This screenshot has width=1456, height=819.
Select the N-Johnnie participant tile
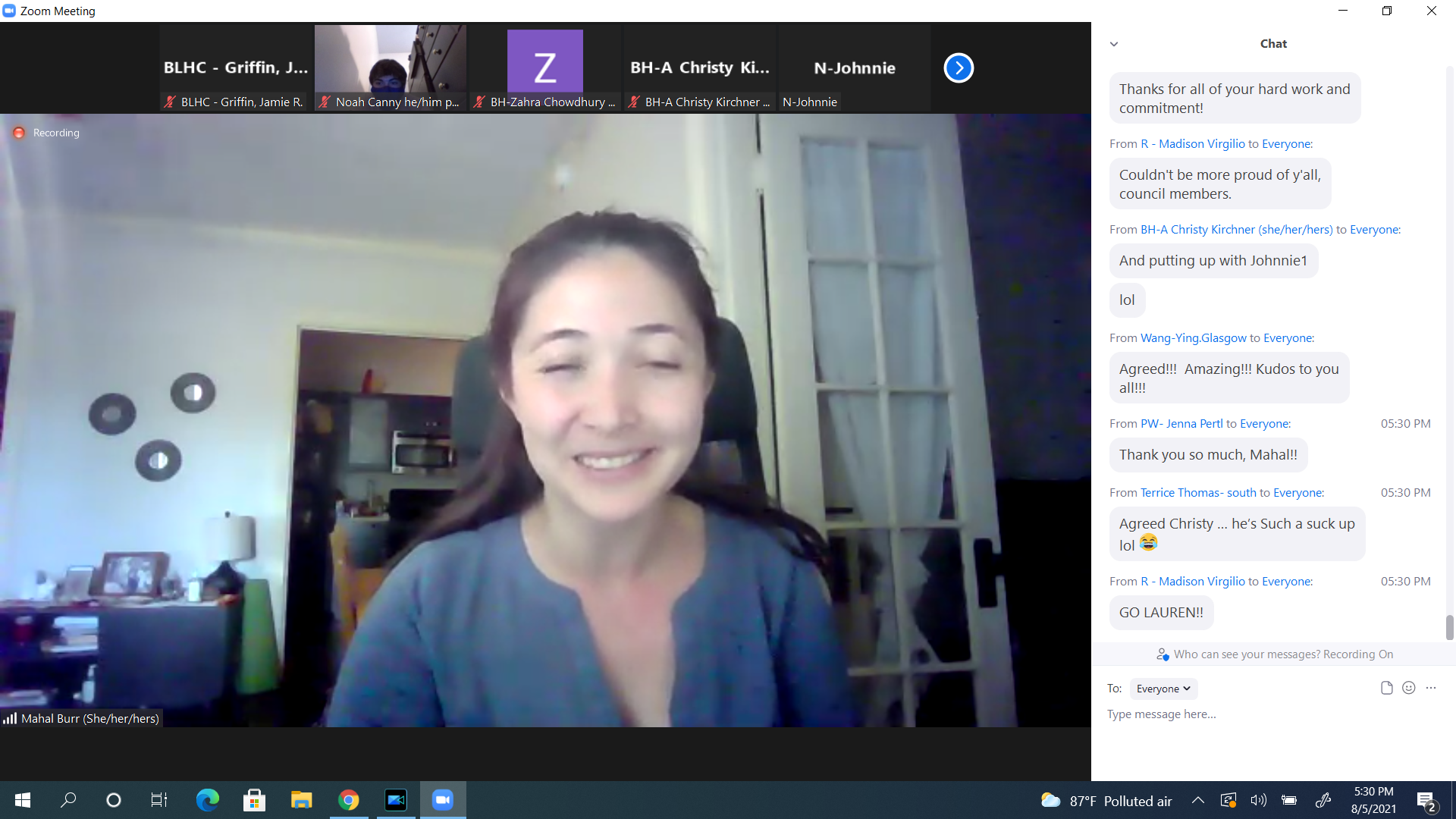pos(855,68)
